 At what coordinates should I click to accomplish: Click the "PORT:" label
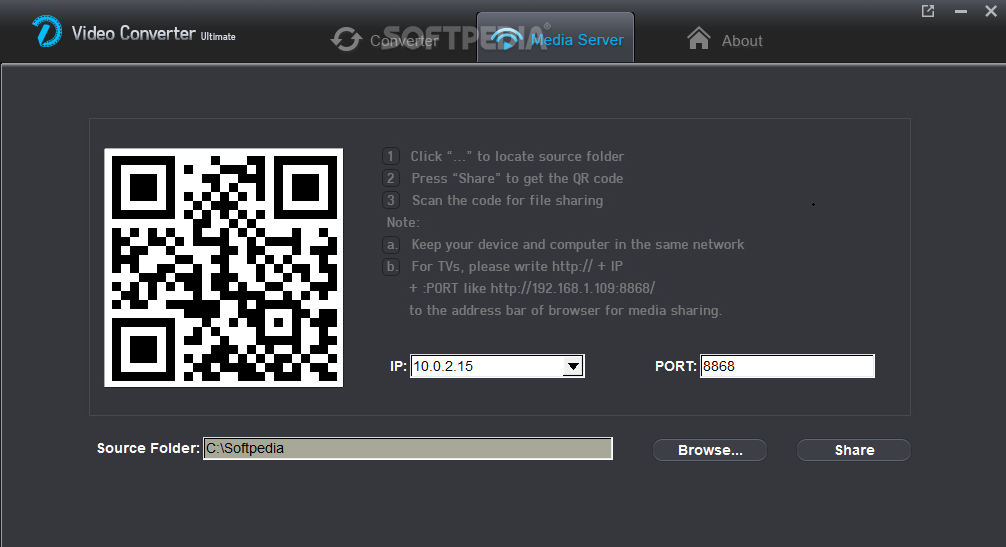pos(676,366)
